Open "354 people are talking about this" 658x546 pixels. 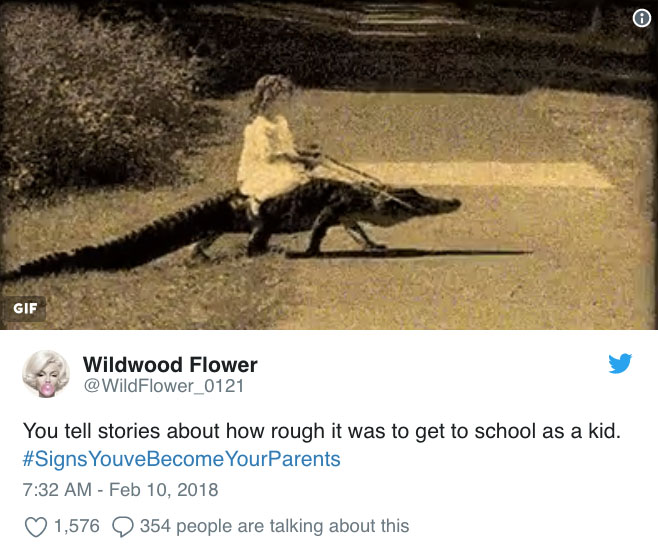click(274, 525)
